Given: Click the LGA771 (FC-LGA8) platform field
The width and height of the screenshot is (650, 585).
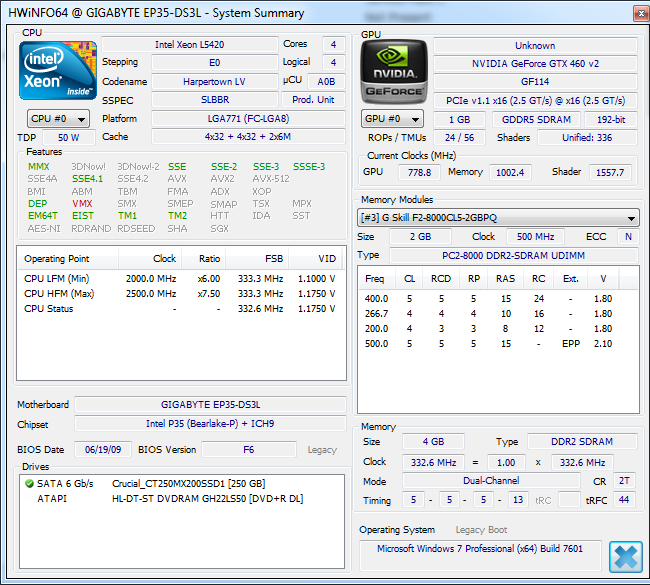Looking at the screenshot, I should pos(248,119).
